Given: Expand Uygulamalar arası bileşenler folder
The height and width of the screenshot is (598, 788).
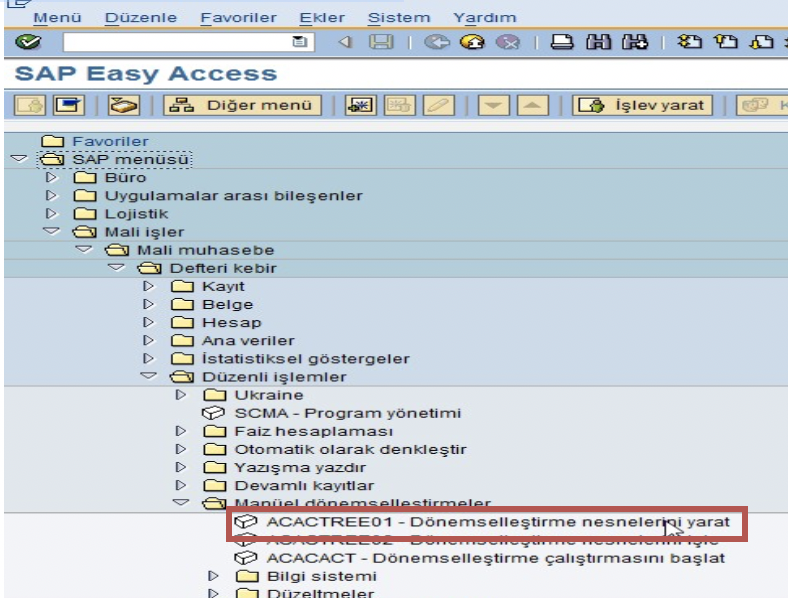Looking at the screenshot, I should pos(51,195).
